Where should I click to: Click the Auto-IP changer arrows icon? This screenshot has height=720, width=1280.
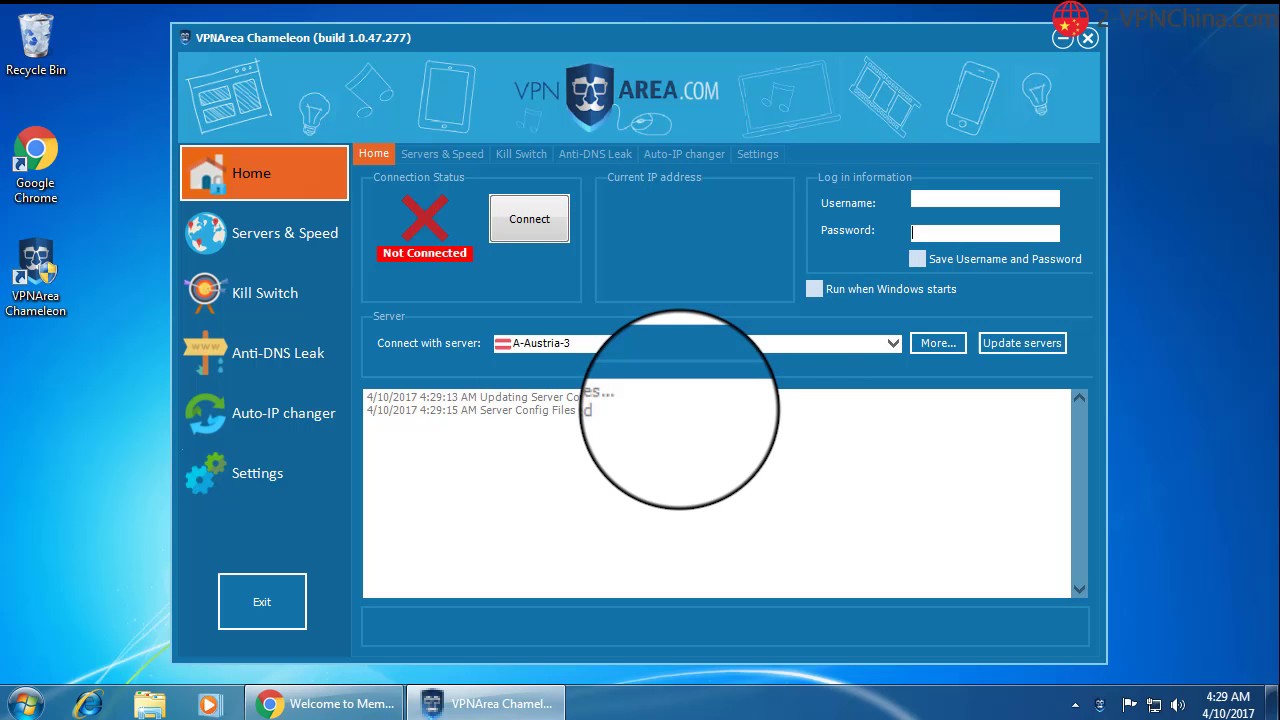(x=205, y=413)
